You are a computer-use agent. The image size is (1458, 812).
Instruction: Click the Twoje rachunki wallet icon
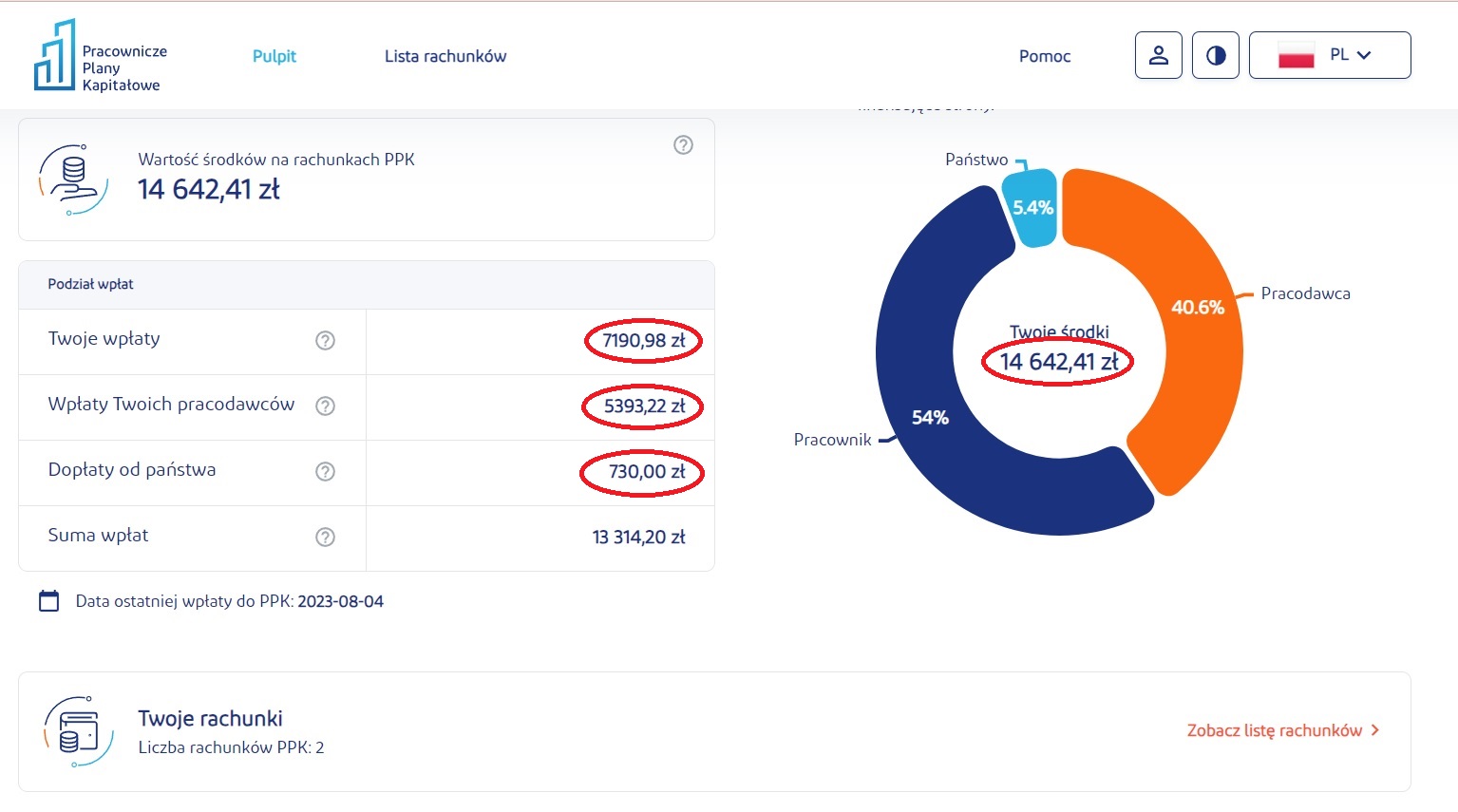[78, 732]
